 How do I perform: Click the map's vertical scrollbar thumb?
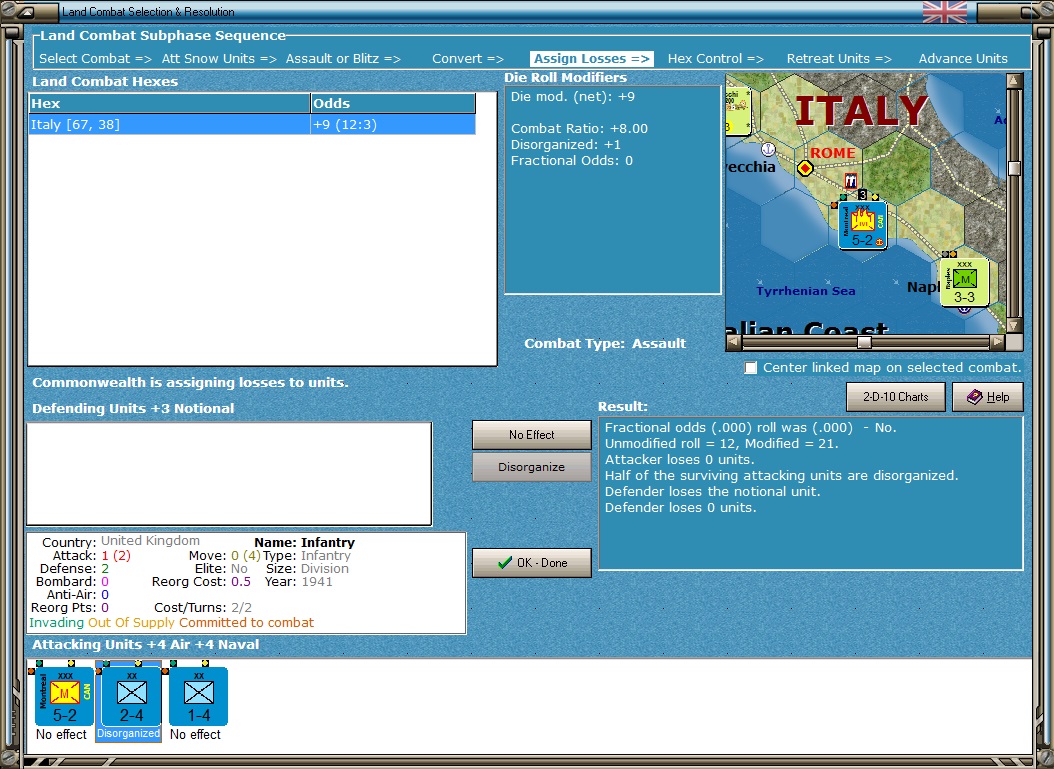point(1014,168)
